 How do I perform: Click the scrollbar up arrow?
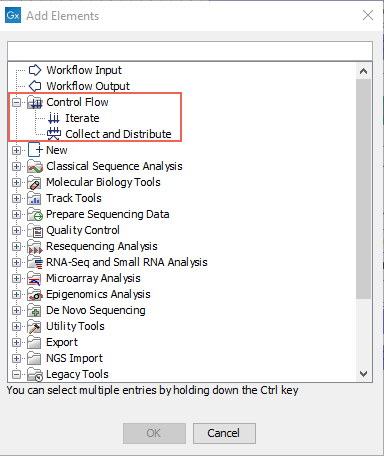click(363, 71)
